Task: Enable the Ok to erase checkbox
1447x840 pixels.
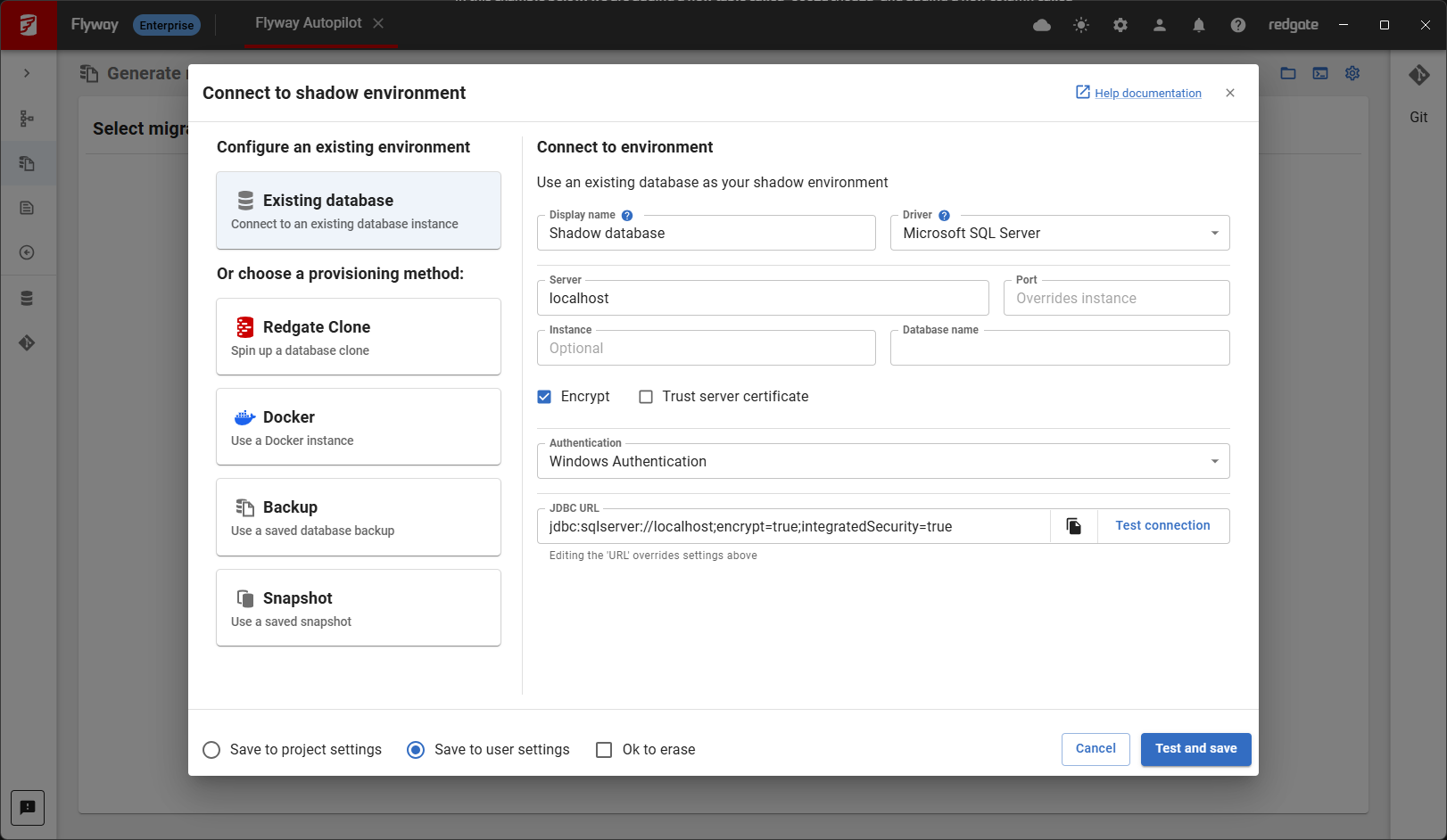Action: pos(604,750)
